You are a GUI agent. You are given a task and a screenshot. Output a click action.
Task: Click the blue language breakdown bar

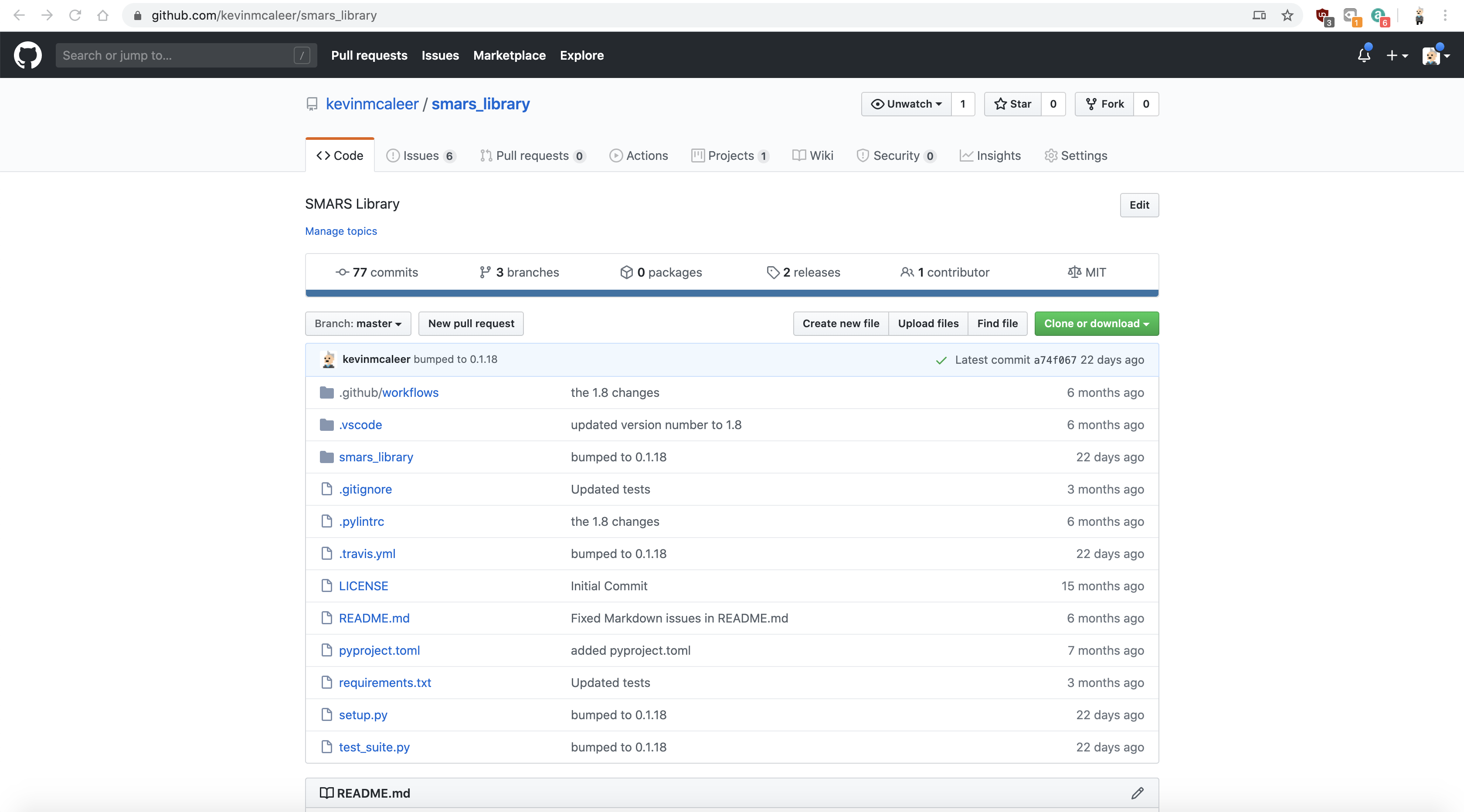[x=732, y=293]
